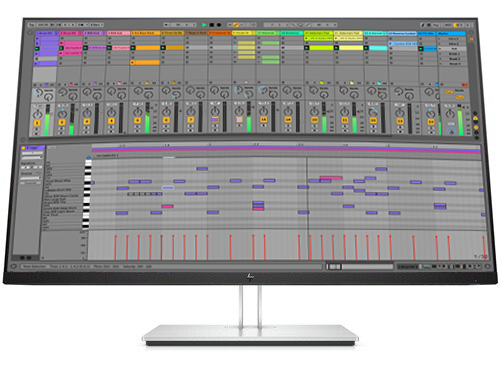Fold the pink track 2 group
Screen dimensions: 500x367
[80, 33]
